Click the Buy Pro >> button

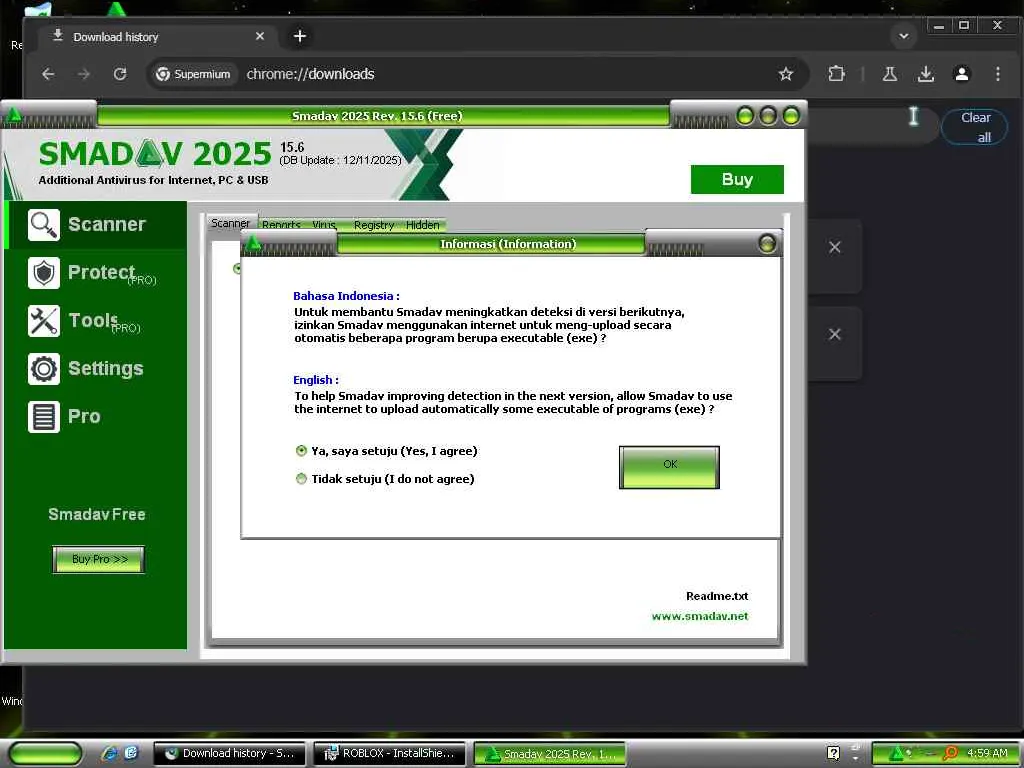tap(99, 560)
